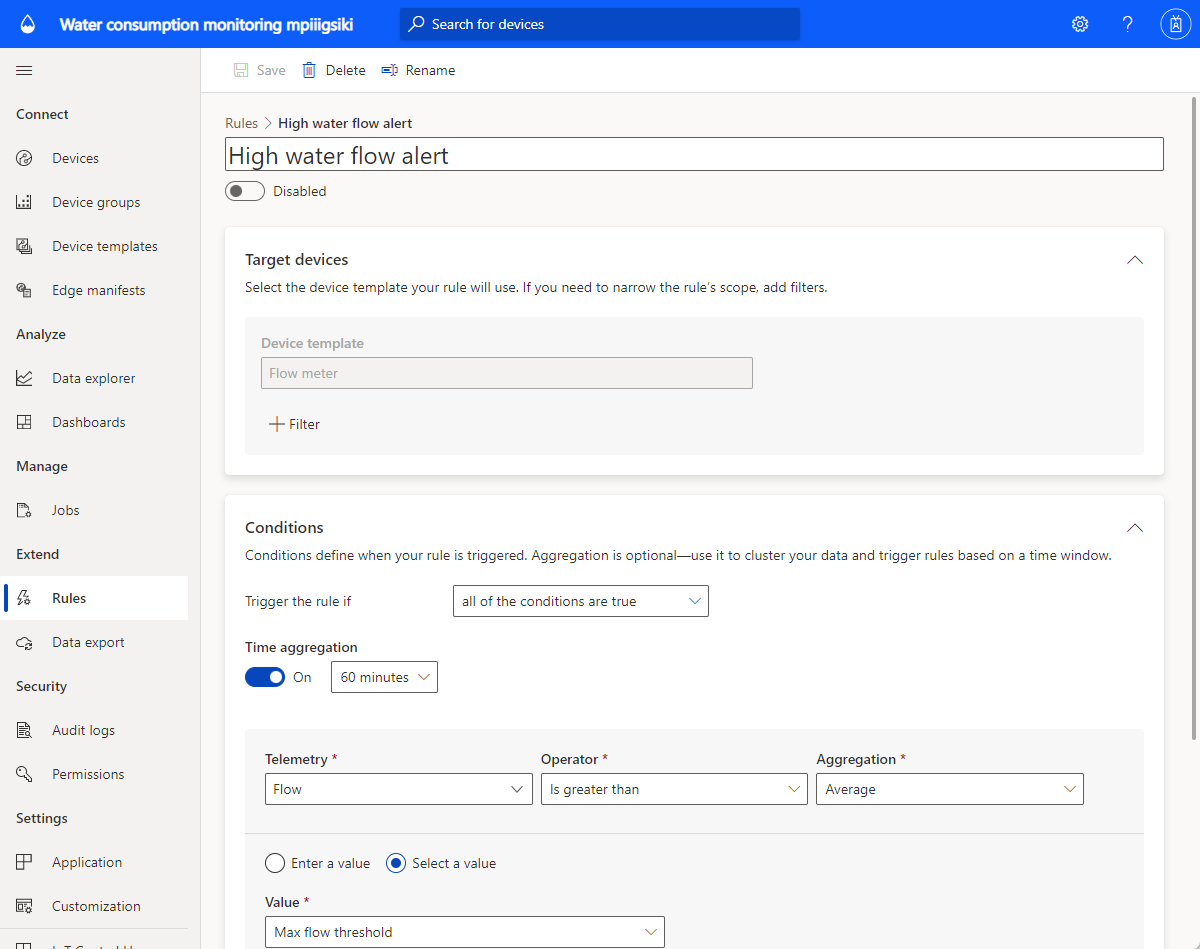Go to Devices page
This screenshot has width=1200, height=949.
(x=76, y=158)
